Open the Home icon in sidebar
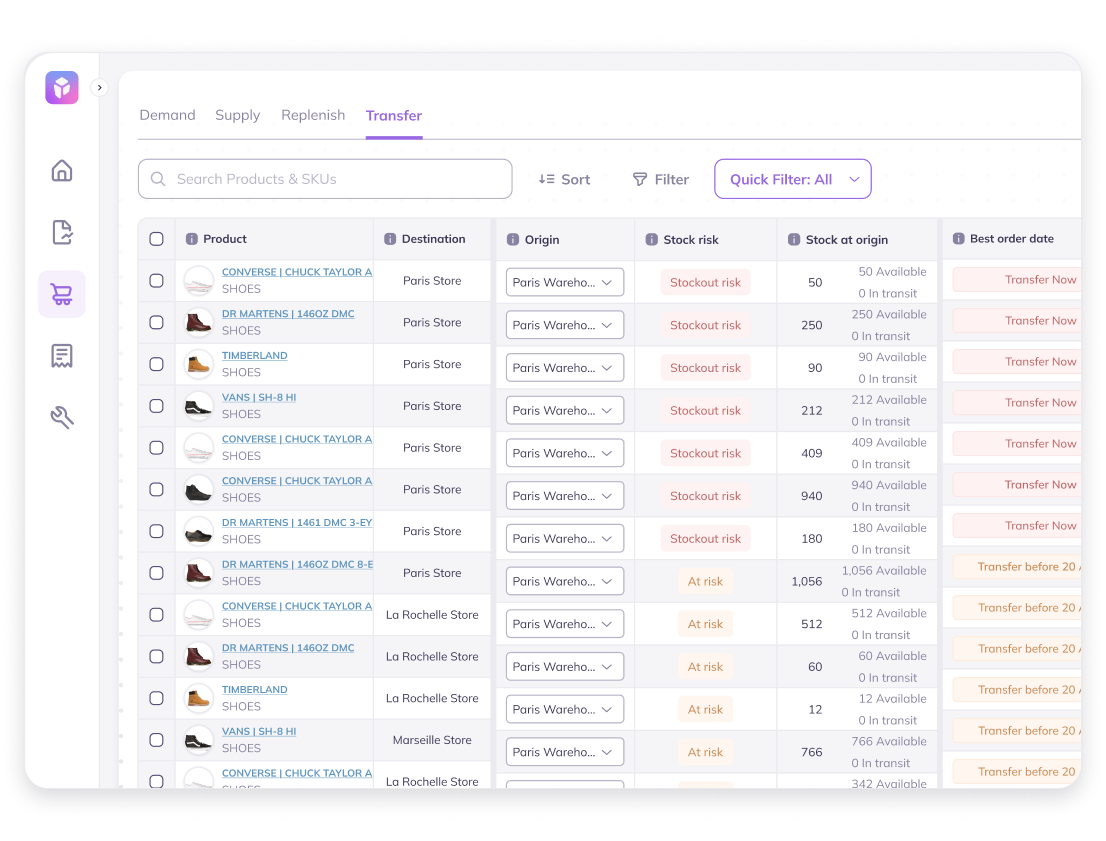Viewport: 1106px width, 841px height. [x=62, y=171]
